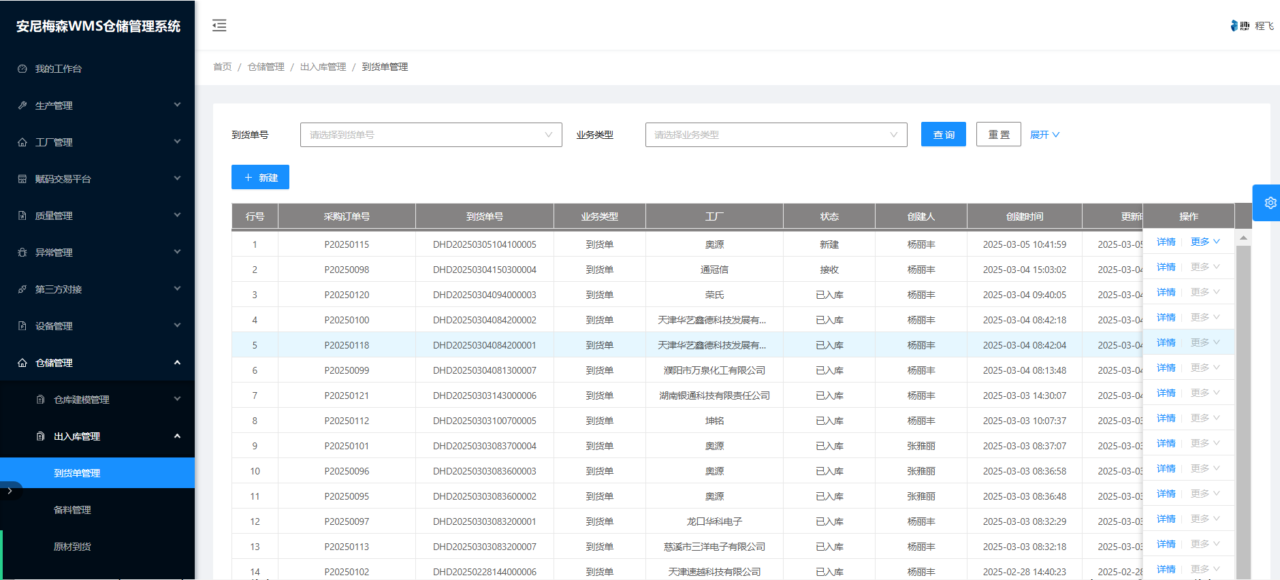Open the 到货单号 dropdown selector

(x=431, y=134)
